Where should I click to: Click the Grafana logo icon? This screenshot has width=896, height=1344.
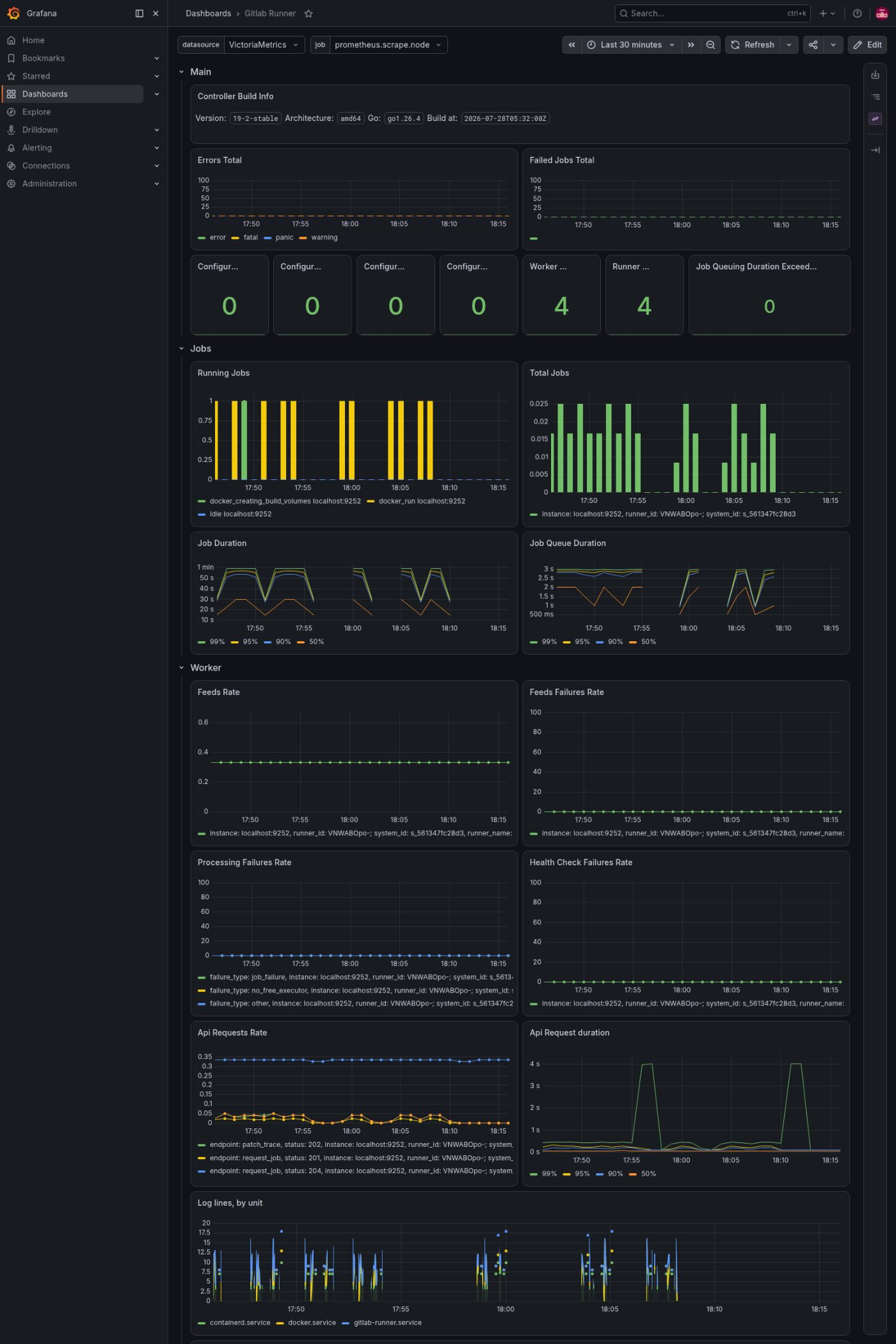[13, 13]
